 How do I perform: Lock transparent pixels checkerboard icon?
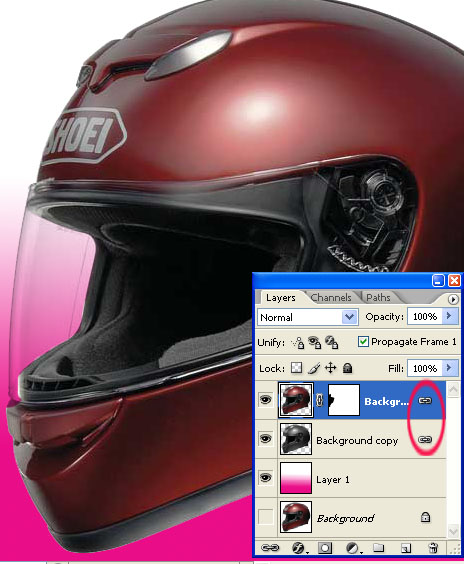click(296, 368)
